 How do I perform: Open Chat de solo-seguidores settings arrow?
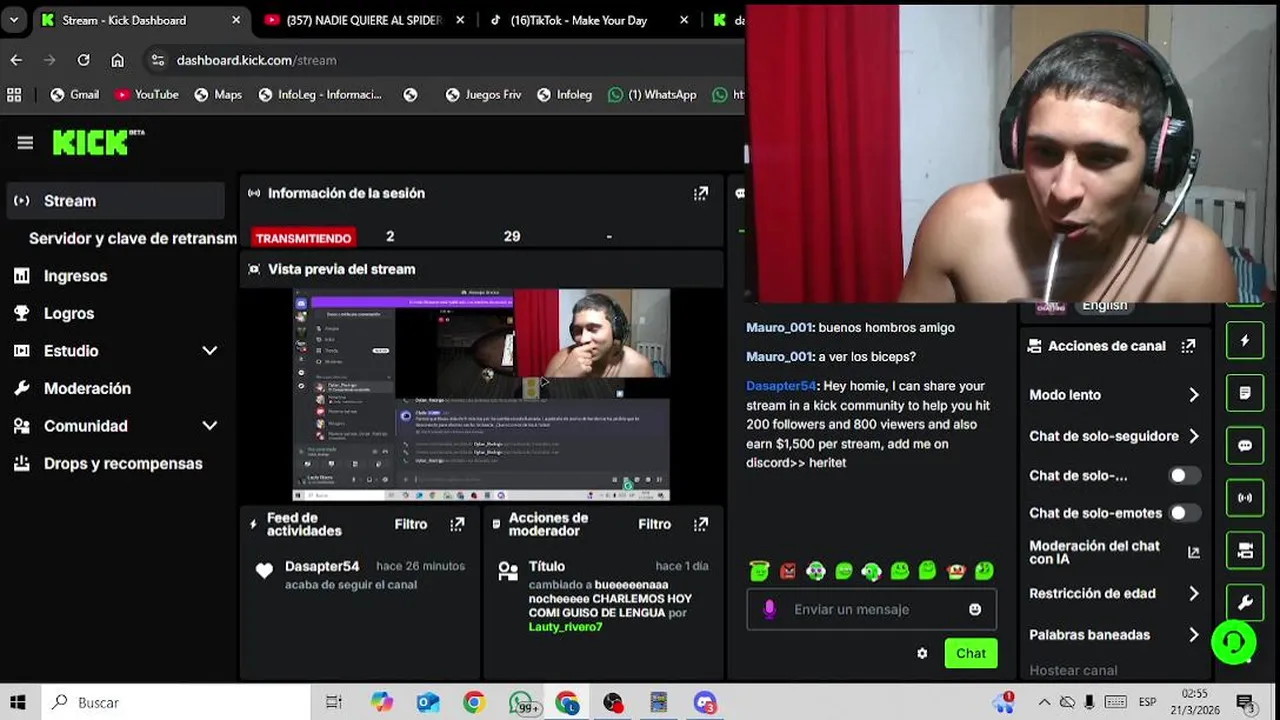1193,436
